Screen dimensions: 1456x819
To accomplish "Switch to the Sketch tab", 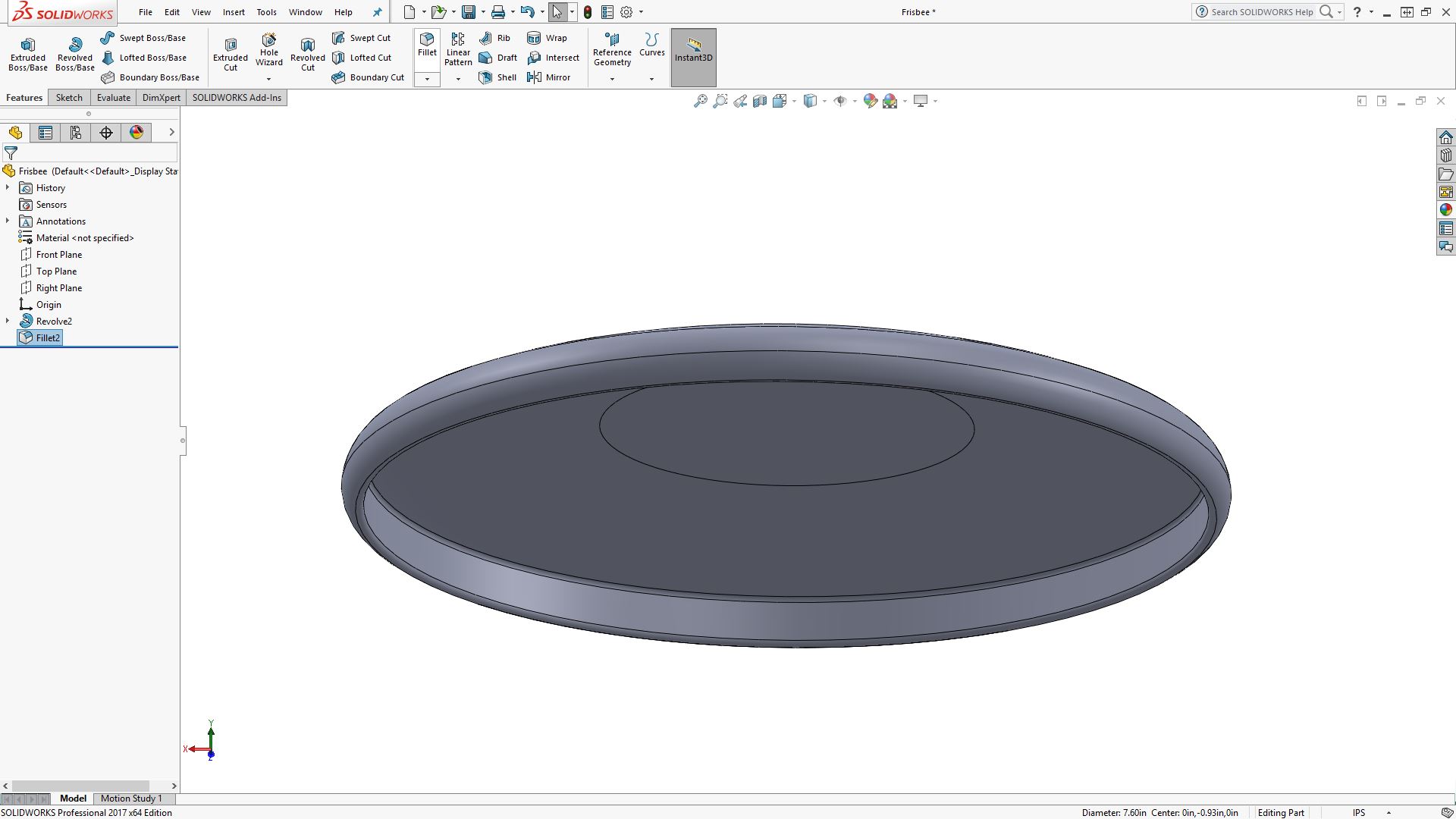I will [x=68, y=97].
